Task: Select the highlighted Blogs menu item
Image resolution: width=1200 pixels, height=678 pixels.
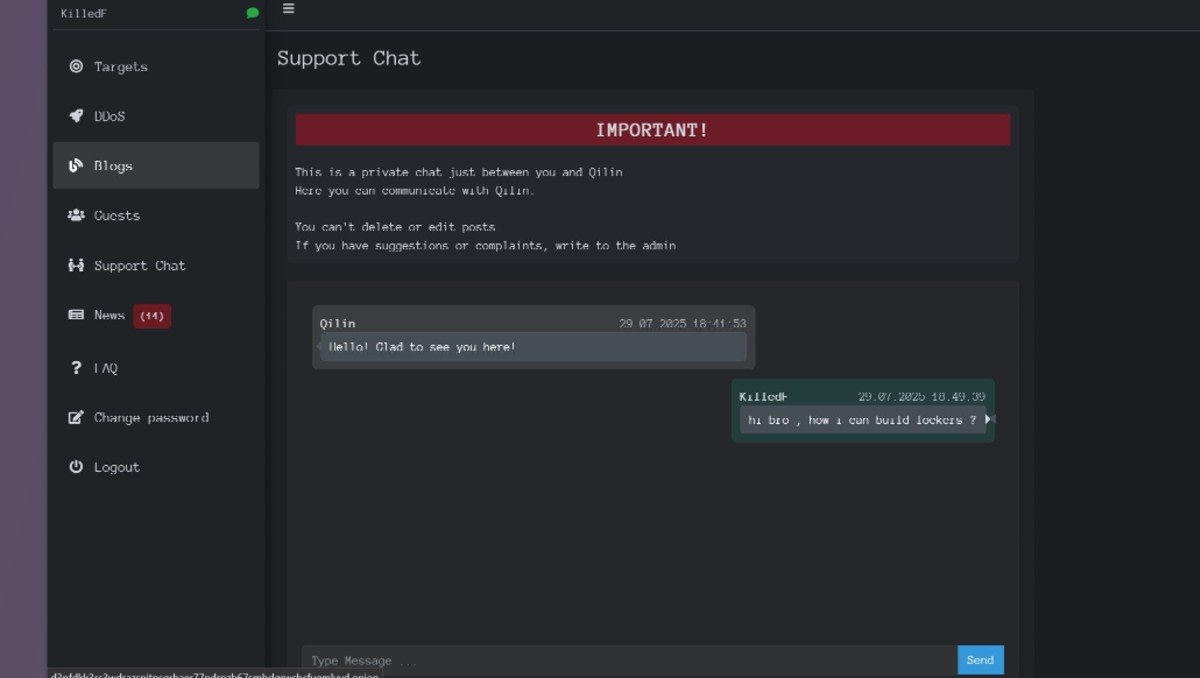Action: coord(155,166)
